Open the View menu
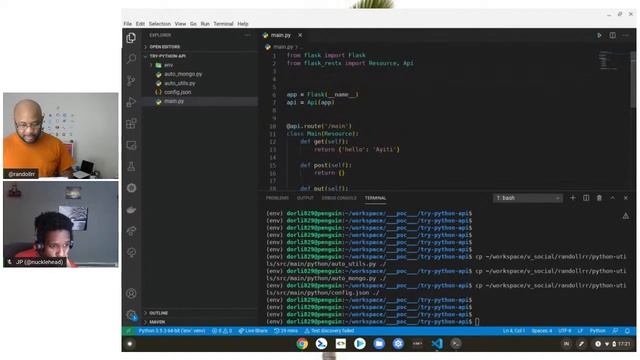The width and height of the screenshot is (640, 360). [180, 24]
